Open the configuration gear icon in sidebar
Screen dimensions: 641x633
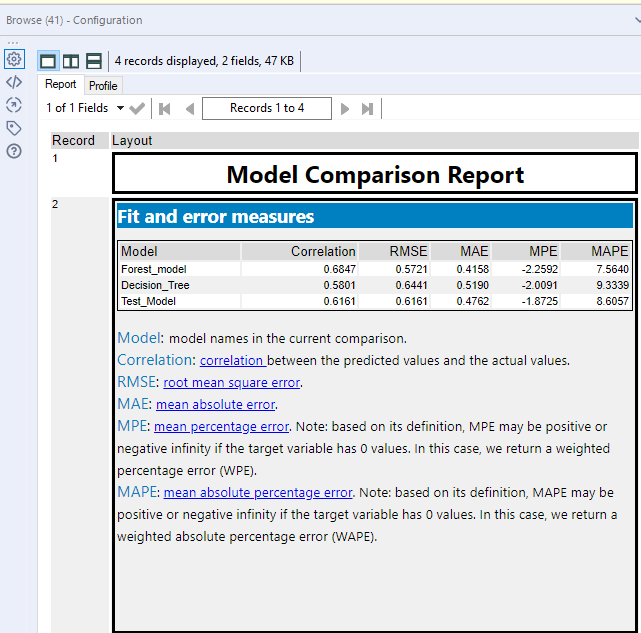point(14,59)
